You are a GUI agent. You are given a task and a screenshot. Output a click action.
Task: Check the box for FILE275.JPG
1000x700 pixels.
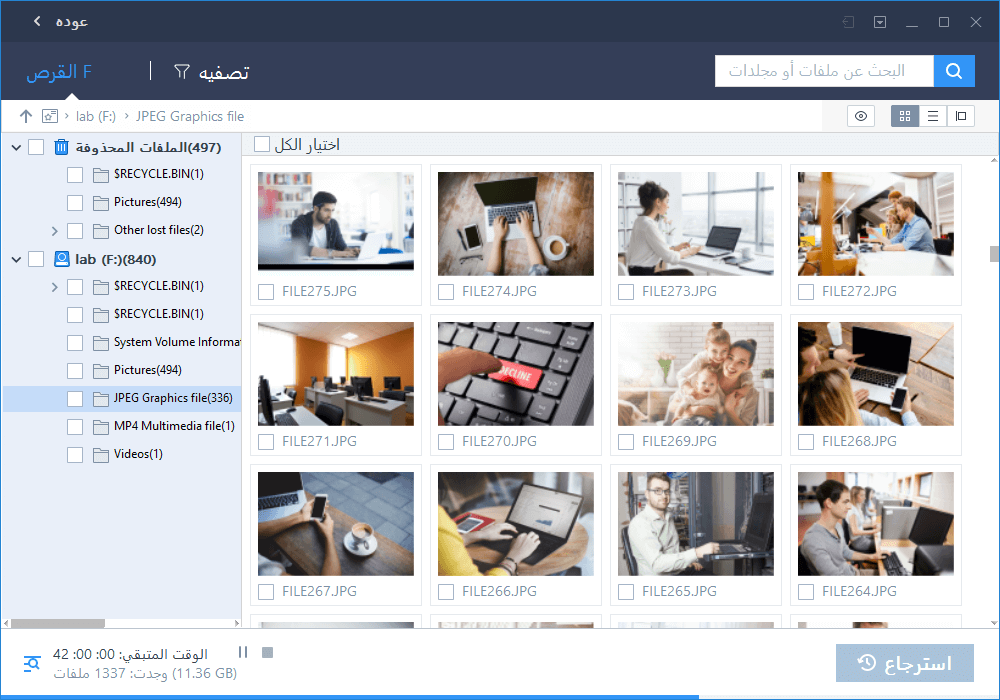[x=266, y=292]
